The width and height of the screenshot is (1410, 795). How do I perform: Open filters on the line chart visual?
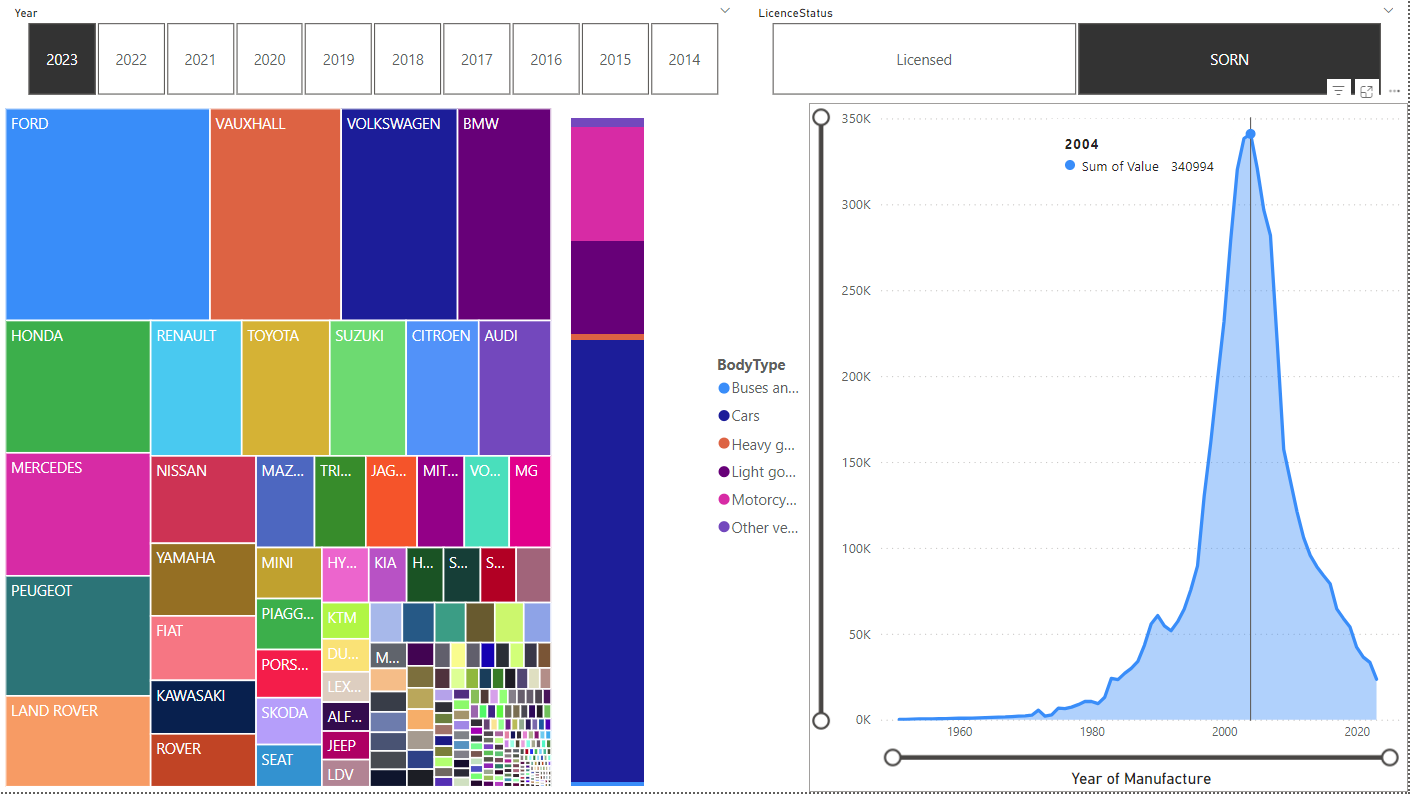tap(1338, 91)
